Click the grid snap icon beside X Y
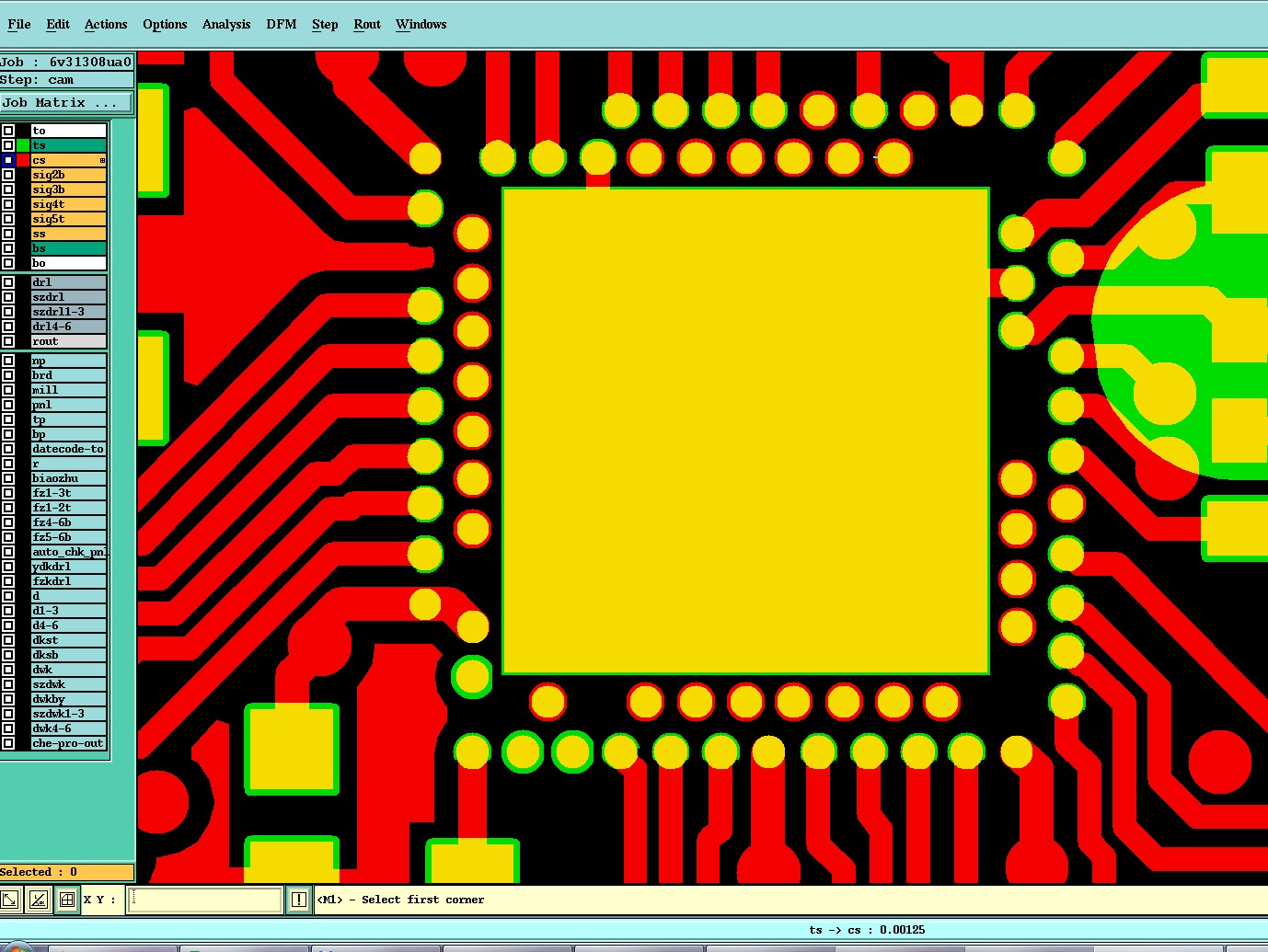 point(67,900)
